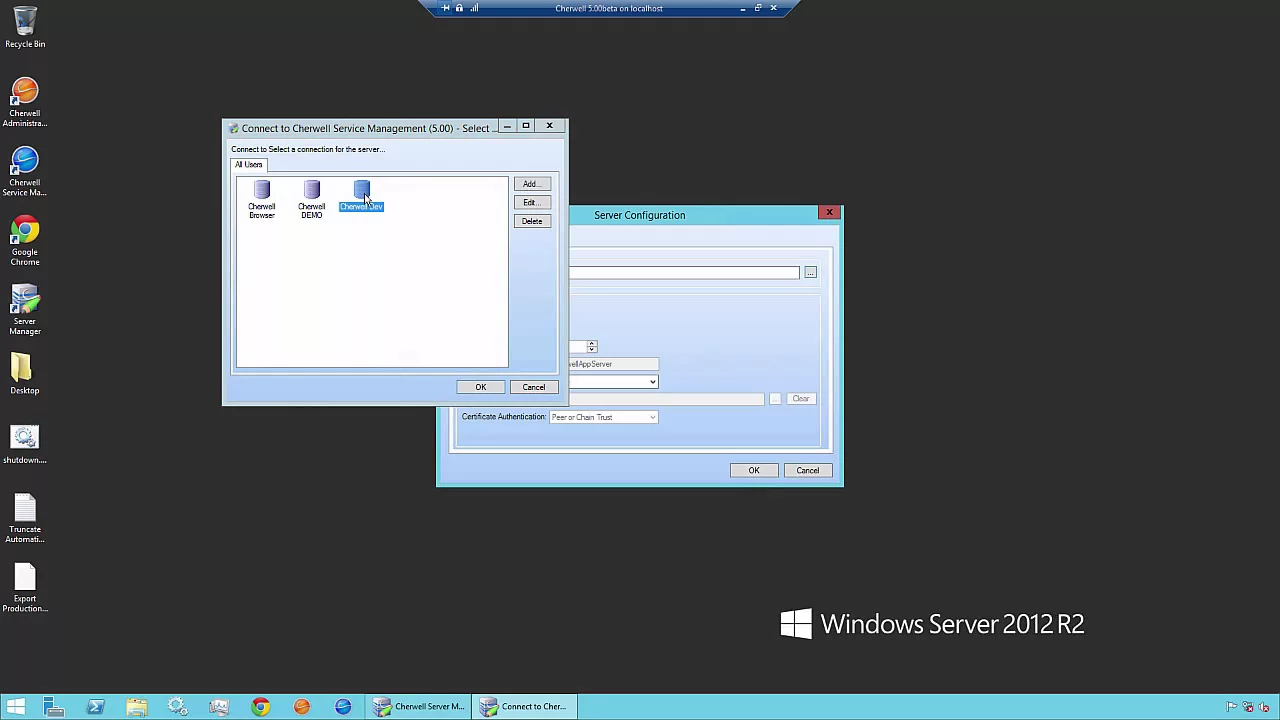Confirm OK in Connect to Cherwell dialog

(x=480, y=387)
